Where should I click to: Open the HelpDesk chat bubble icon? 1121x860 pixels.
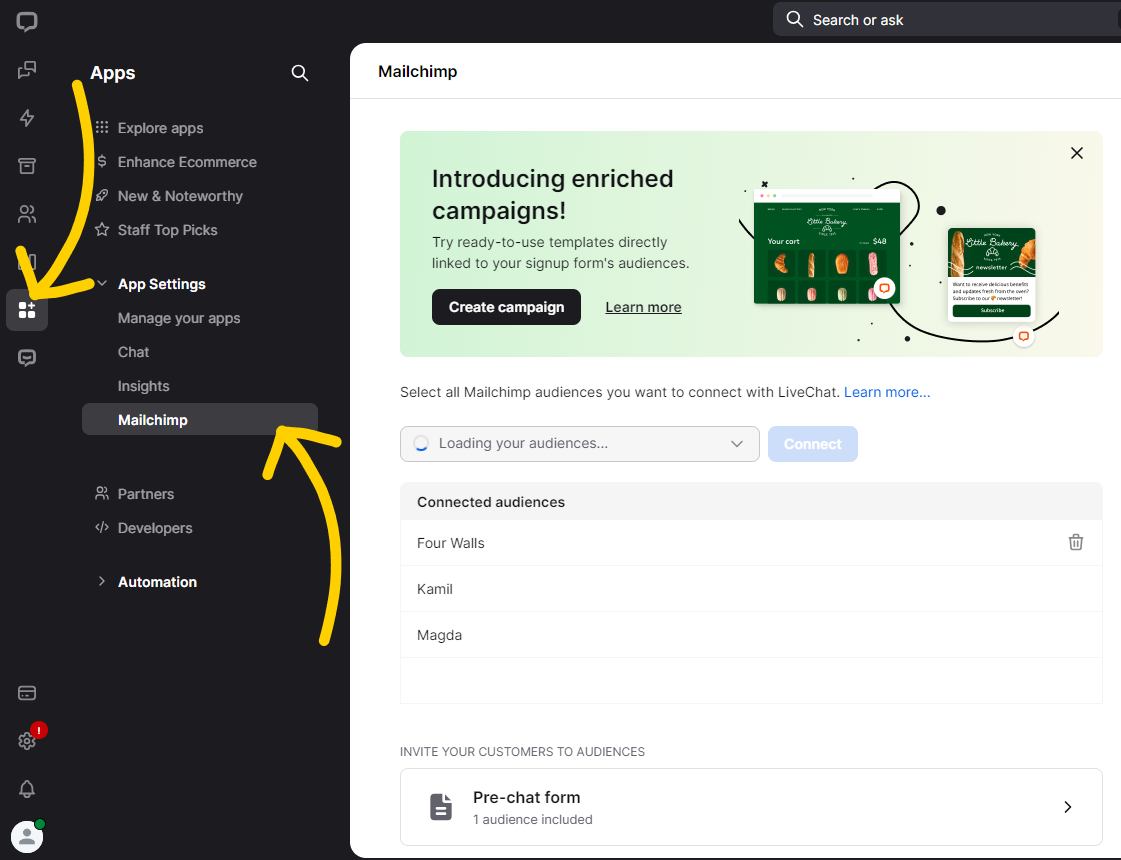pyautogui.click(x=26, y=357)
